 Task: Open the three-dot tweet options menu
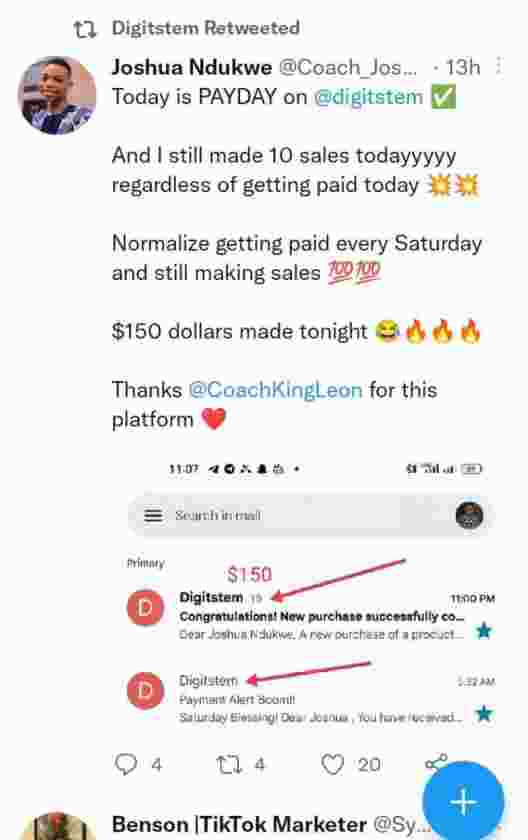point(499,66)
